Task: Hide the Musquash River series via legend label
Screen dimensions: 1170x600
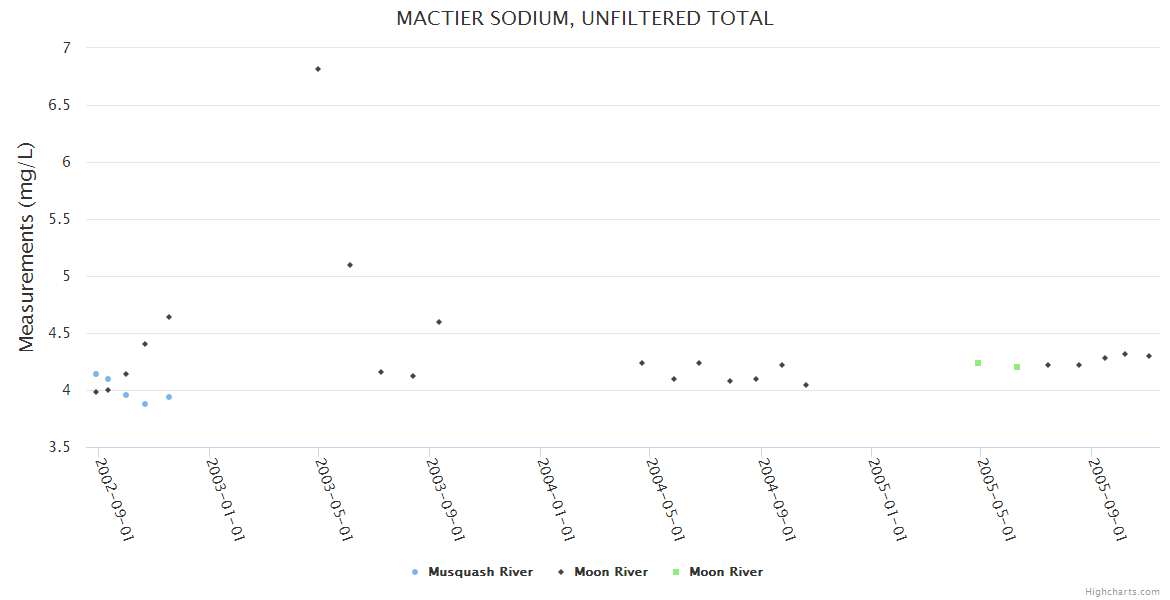Action: pos(480,572)
